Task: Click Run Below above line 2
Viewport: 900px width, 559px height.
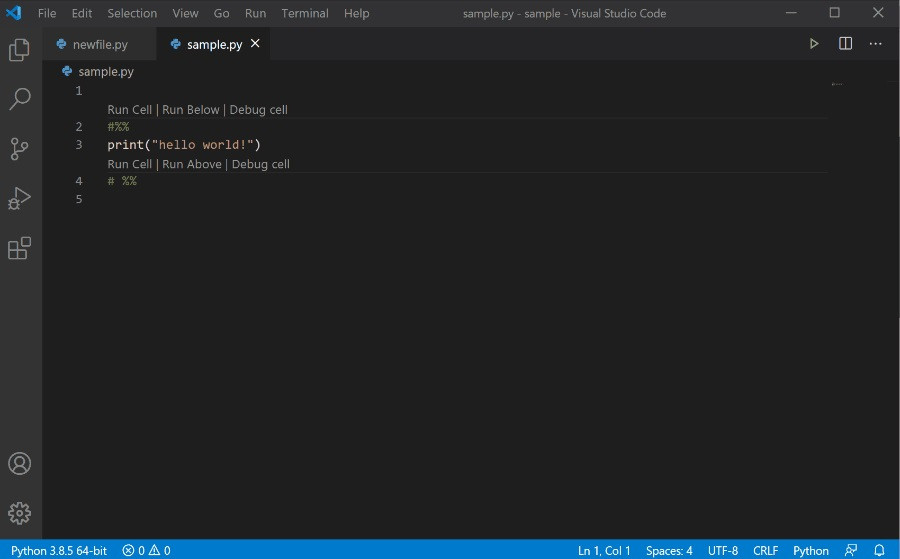Action: [191, 110]
